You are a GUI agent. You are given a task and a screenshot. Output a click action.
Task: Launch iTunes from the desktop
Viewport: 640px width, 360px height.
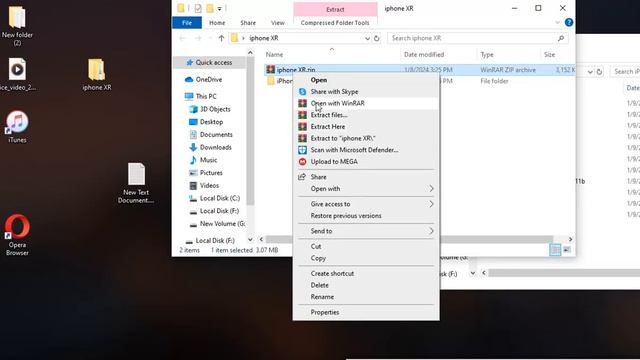[x=17, y=127]
